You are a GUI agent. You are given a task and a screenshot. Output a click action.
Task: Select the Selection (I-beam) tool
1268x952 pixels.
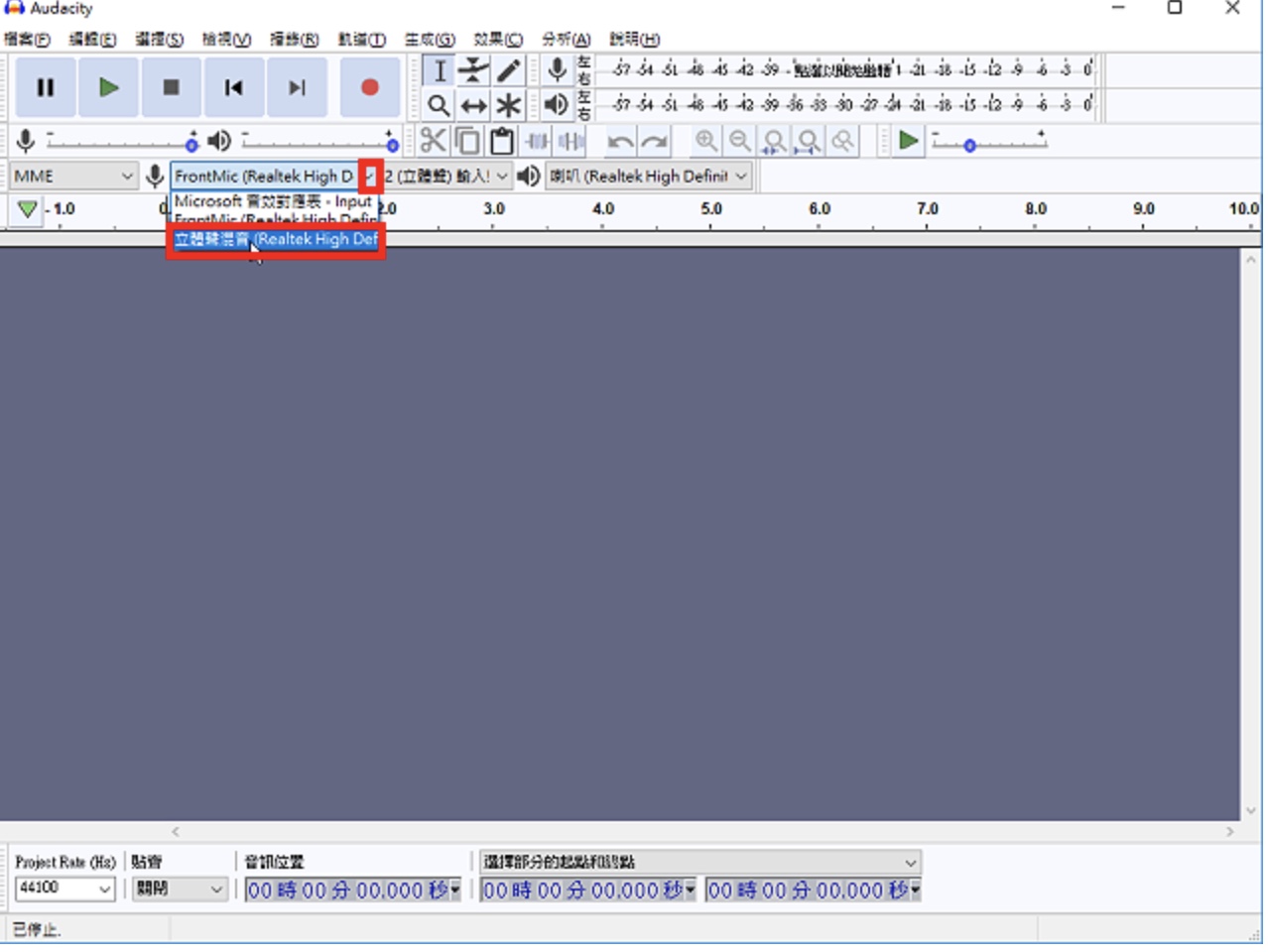[440, 70]
